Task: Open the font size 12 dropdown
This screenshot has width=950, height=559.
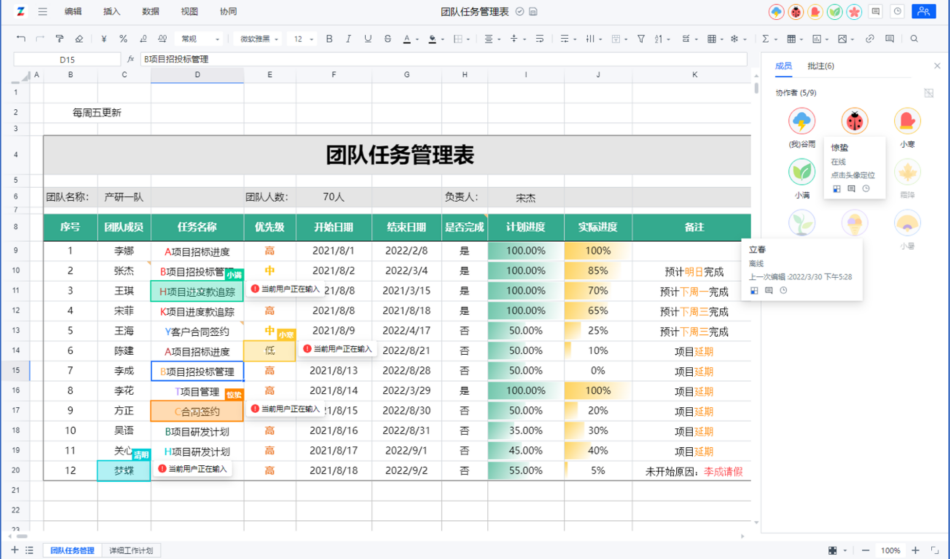Action: click(x=301, y=39)
